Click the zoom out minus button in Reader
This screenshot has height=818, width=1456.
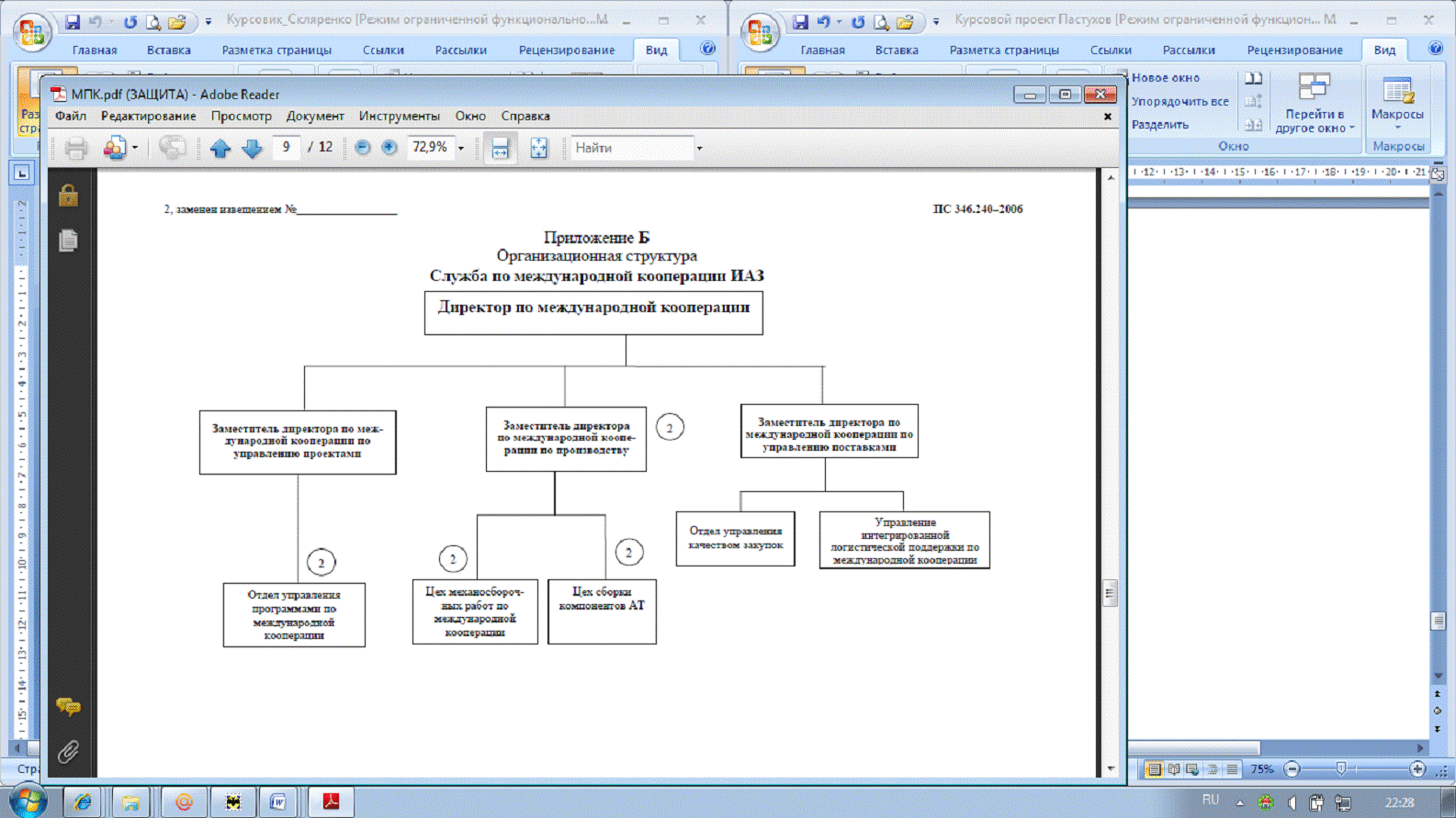[x=363, y=148]
